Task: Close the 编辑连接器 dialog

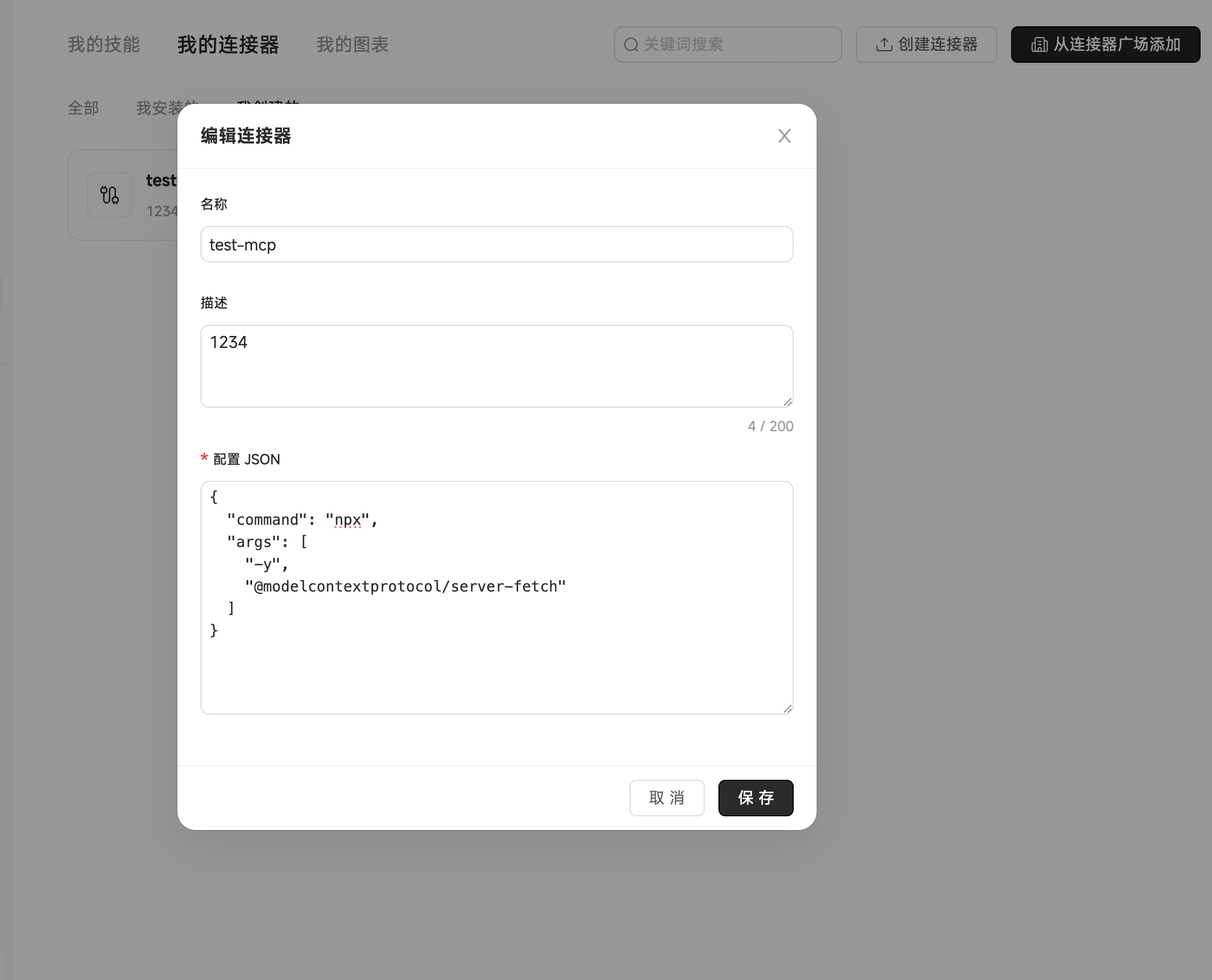Action: [x=784, y=136]
